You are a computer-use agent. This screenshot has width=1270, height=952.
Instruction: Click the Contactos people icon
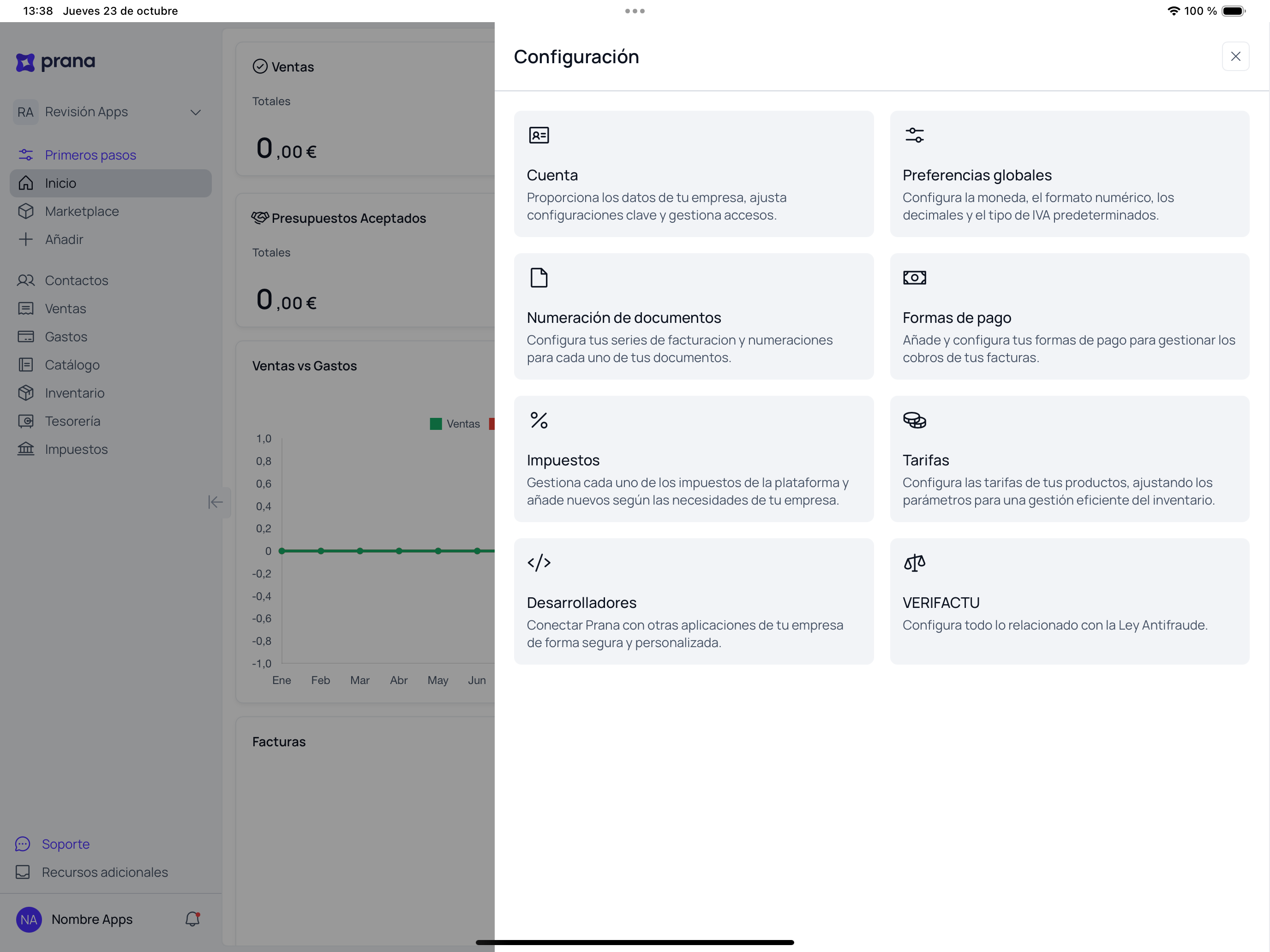[26, 280]
